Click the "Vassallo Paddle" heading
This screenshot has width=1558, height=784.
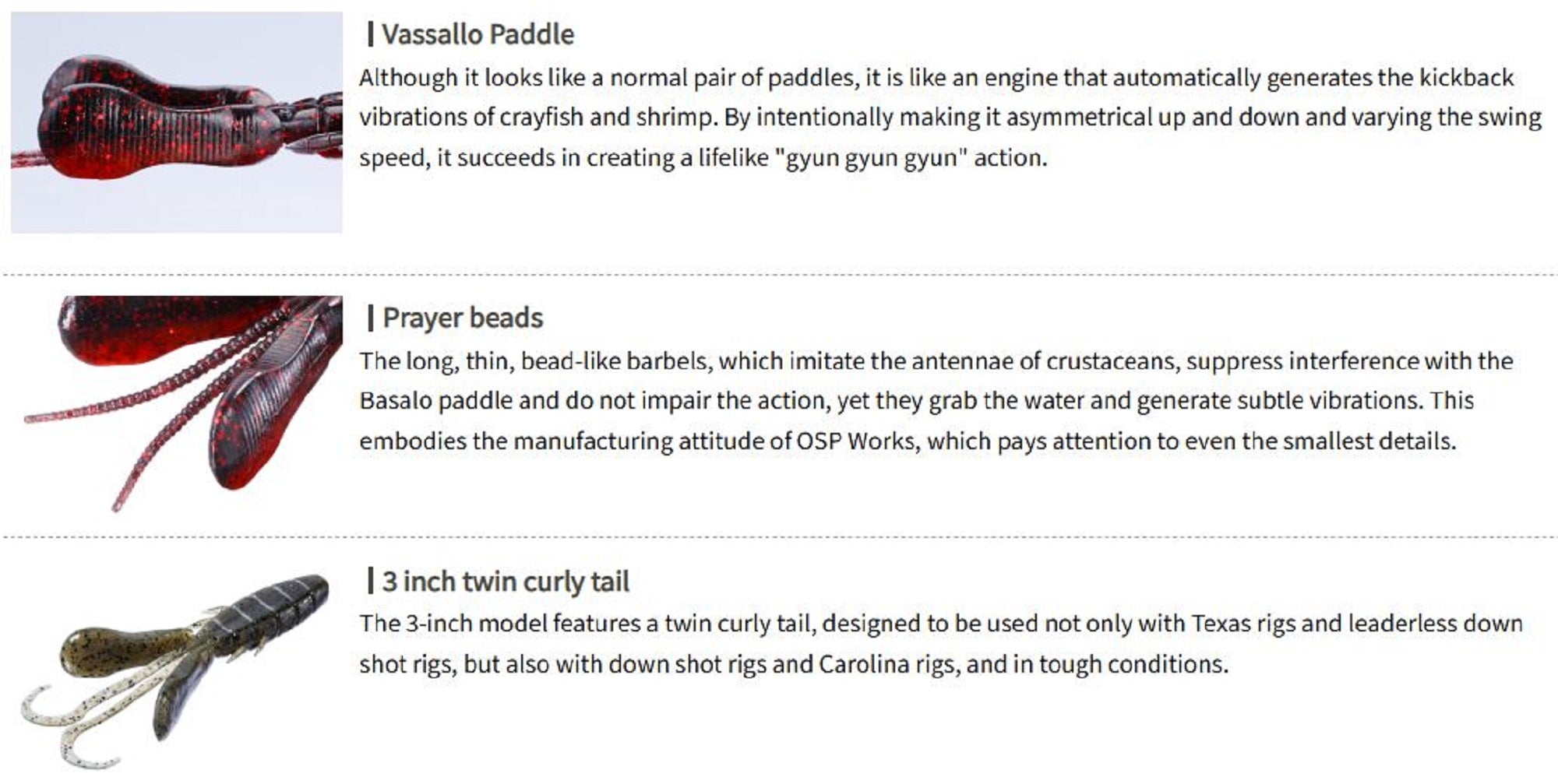pyautogui.click(x=478, y=35)
